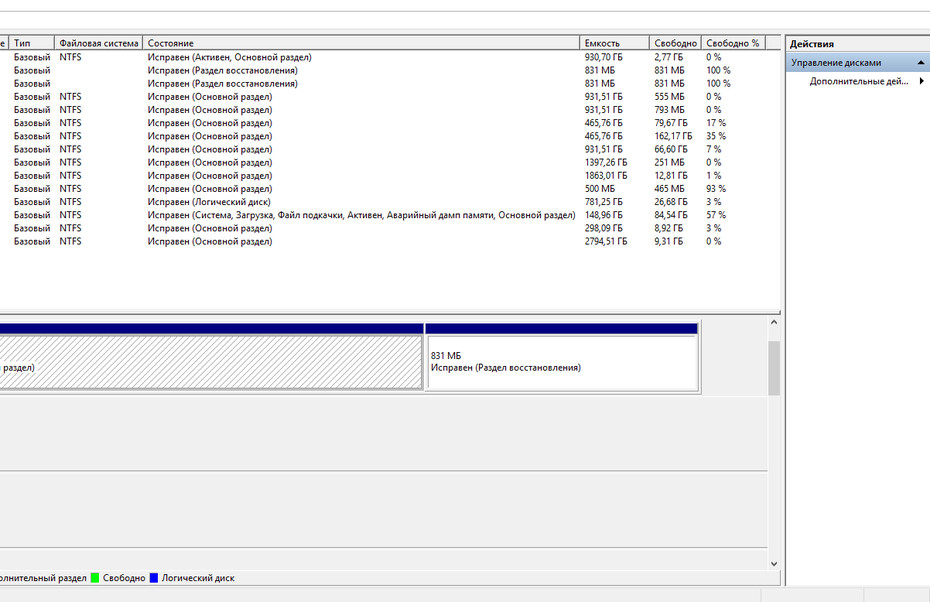Open Дополнительные действия submenu
930x602 pixels.
click(x=858, y=81)
